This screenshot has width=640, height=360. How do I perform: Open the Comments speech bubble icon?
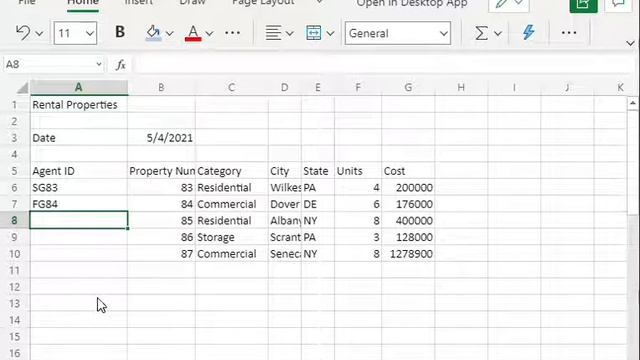(619, 5)
